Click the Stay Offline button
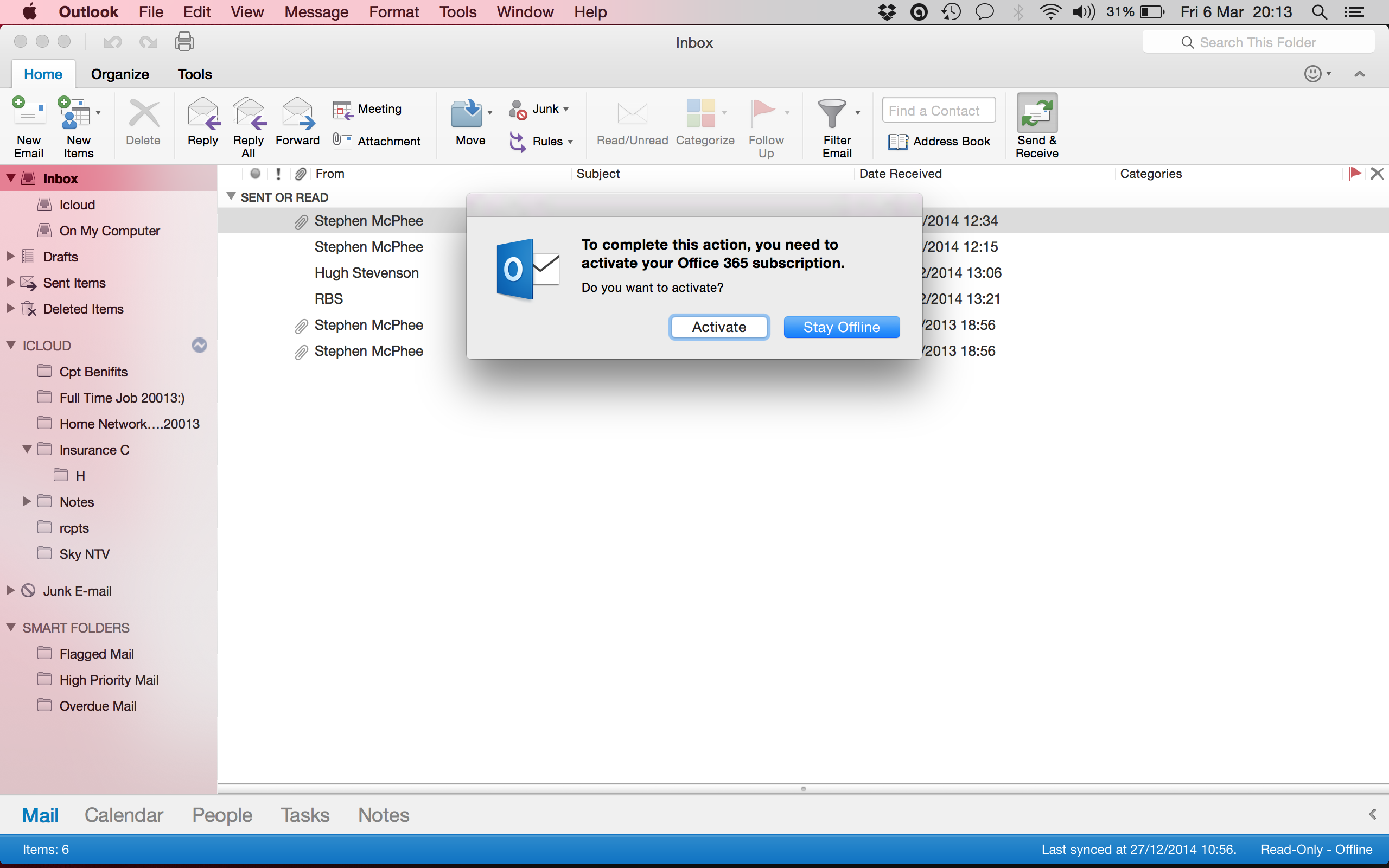Image resolution: width=1389 pixels, height=868 pixels. click(842, 327)
